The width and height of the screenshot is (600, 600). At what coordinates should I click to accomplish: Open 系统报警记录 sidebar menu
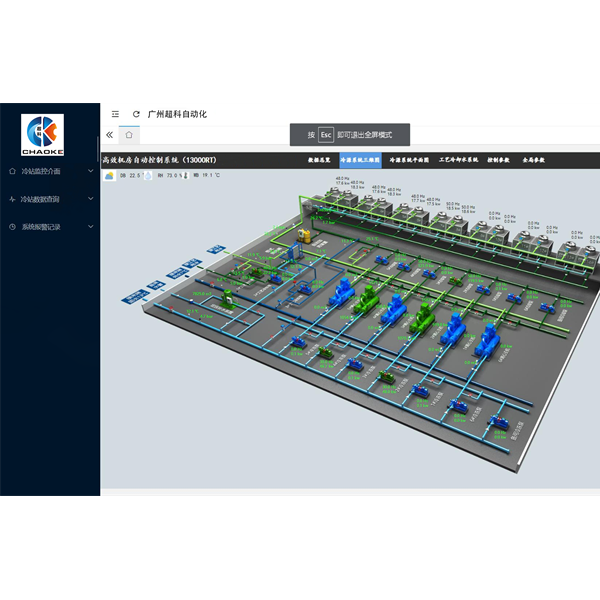click(50, 227)
